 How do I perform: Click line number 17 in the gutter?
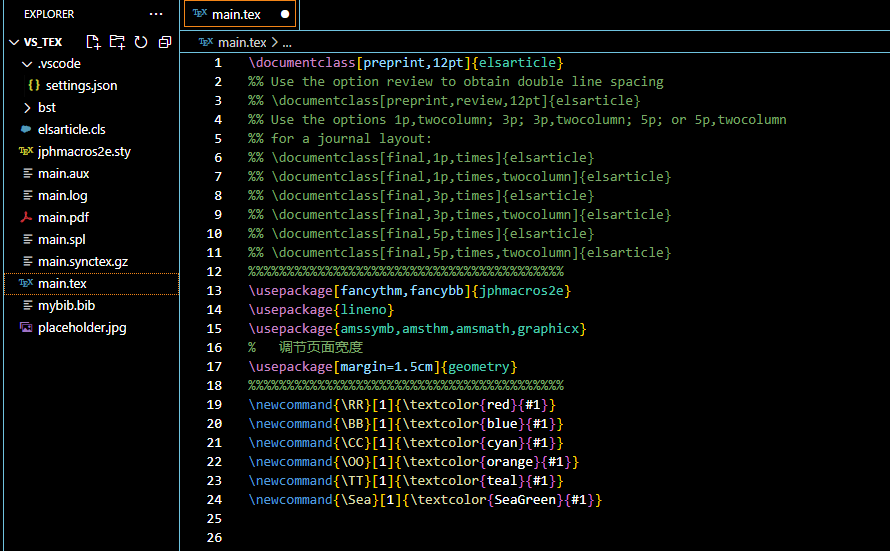[x=214, y=367]
